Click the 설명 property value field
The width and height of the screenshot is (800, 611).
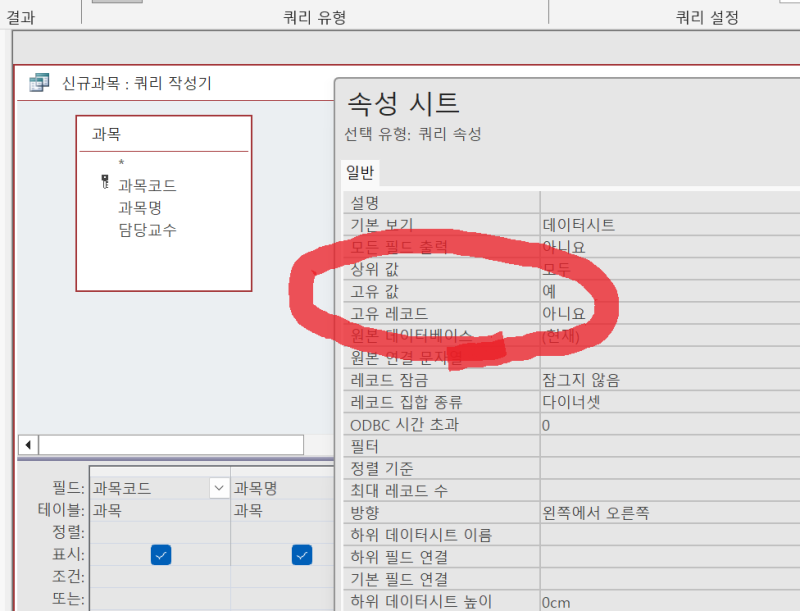(670, 202)
